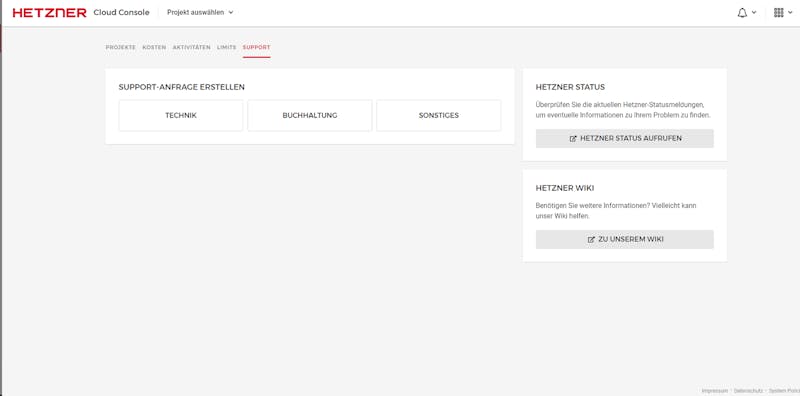
Task: Open the Limits tab
Action: pyautogui.click(x=227, y=47)
